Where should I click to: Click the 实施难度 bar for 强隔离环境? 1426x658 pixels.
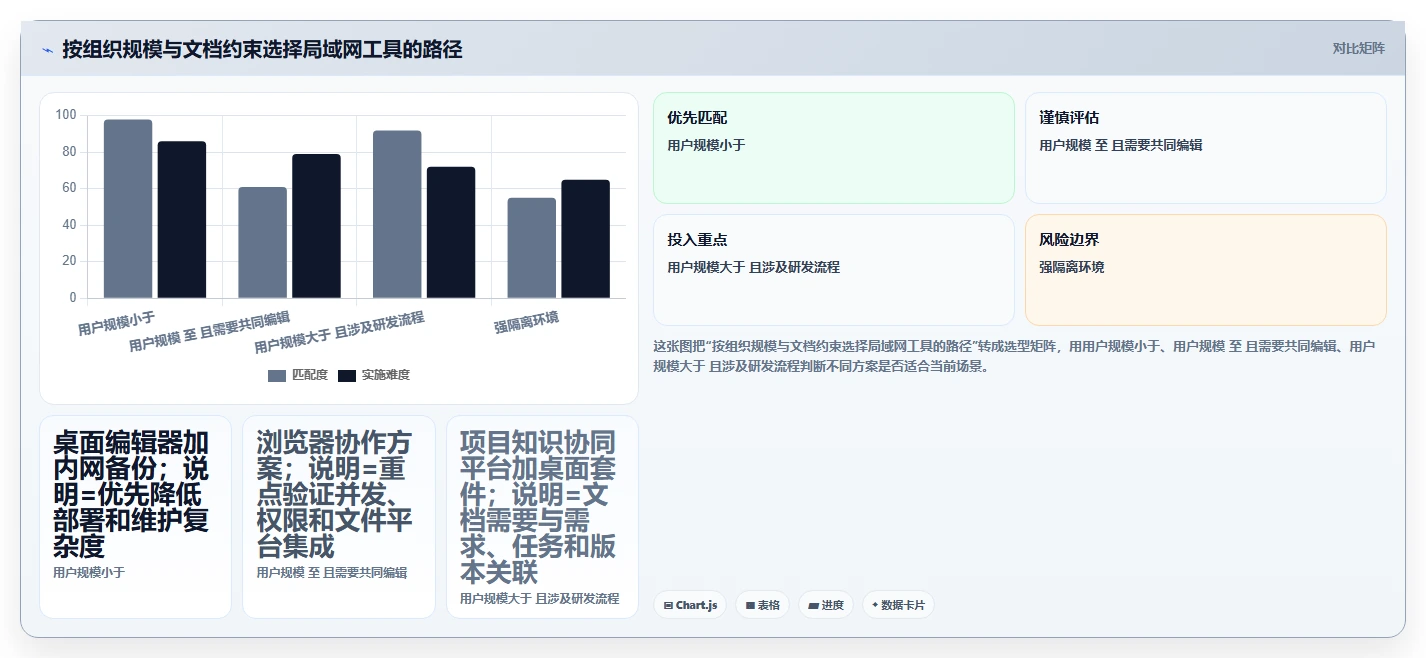coord(585,239)
